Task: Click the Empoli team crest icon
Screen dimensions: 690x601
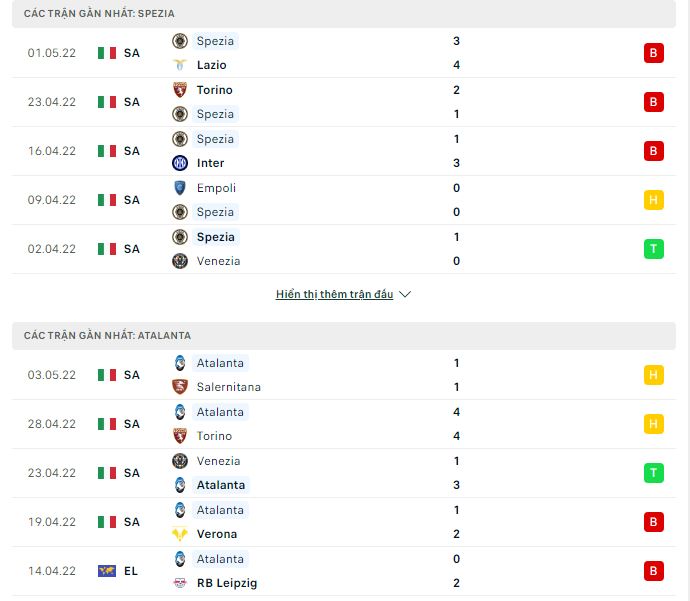Action: pos(180,188)
